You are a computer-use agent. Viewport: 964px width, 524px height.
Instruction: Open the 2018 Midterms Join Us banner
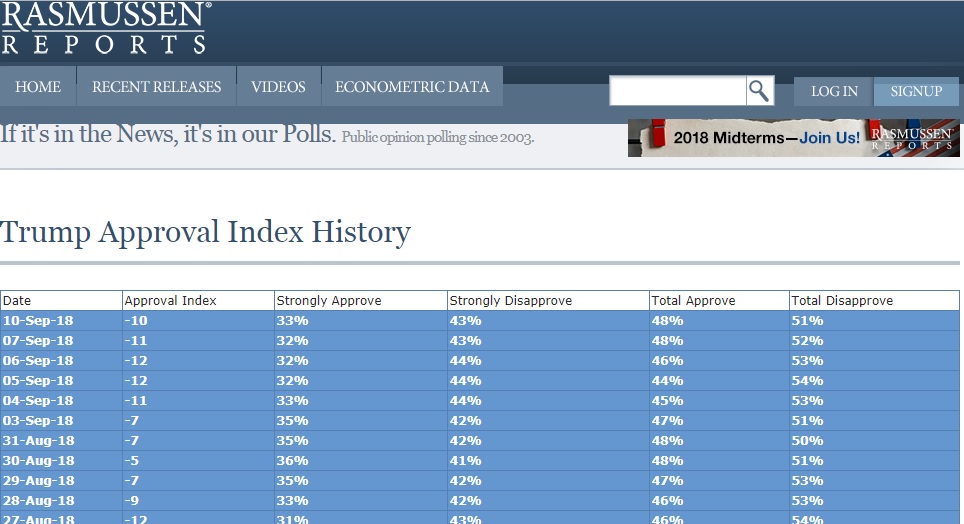tap(793, 138)
